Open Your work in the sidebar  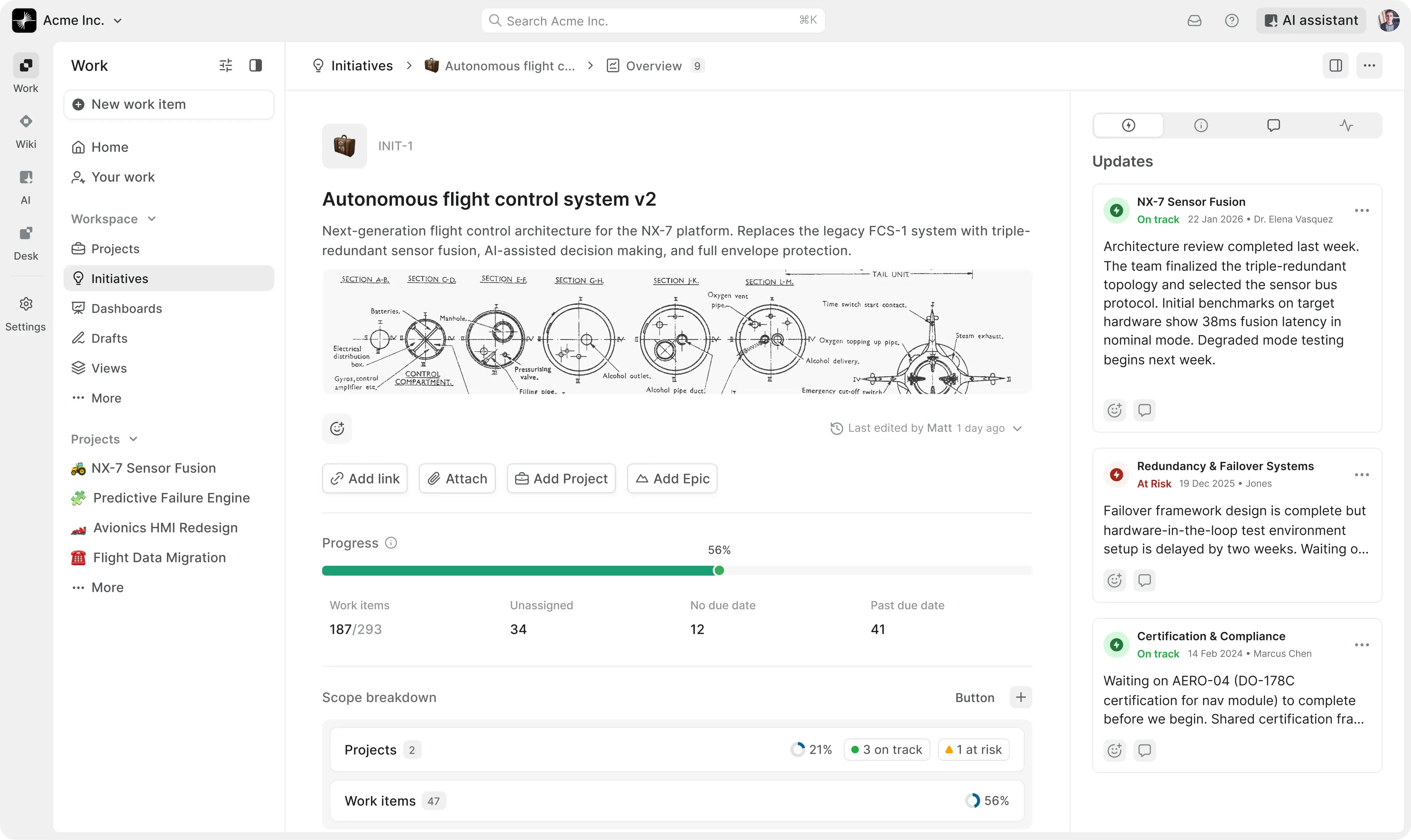169,177
